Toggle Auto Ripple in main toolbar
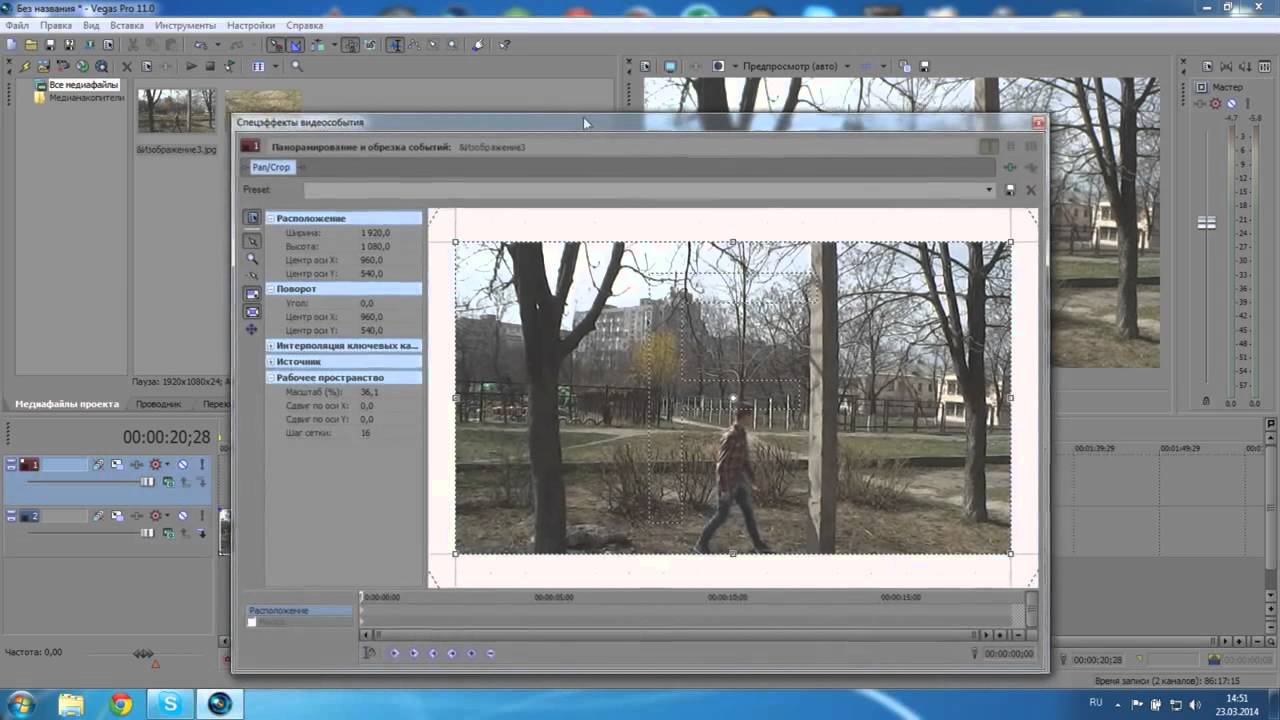 coord(317,45)
